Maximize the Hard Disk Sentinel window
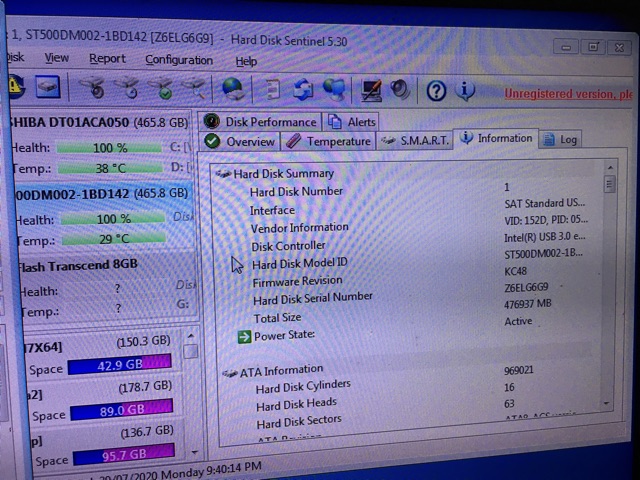 coord(593,47)
